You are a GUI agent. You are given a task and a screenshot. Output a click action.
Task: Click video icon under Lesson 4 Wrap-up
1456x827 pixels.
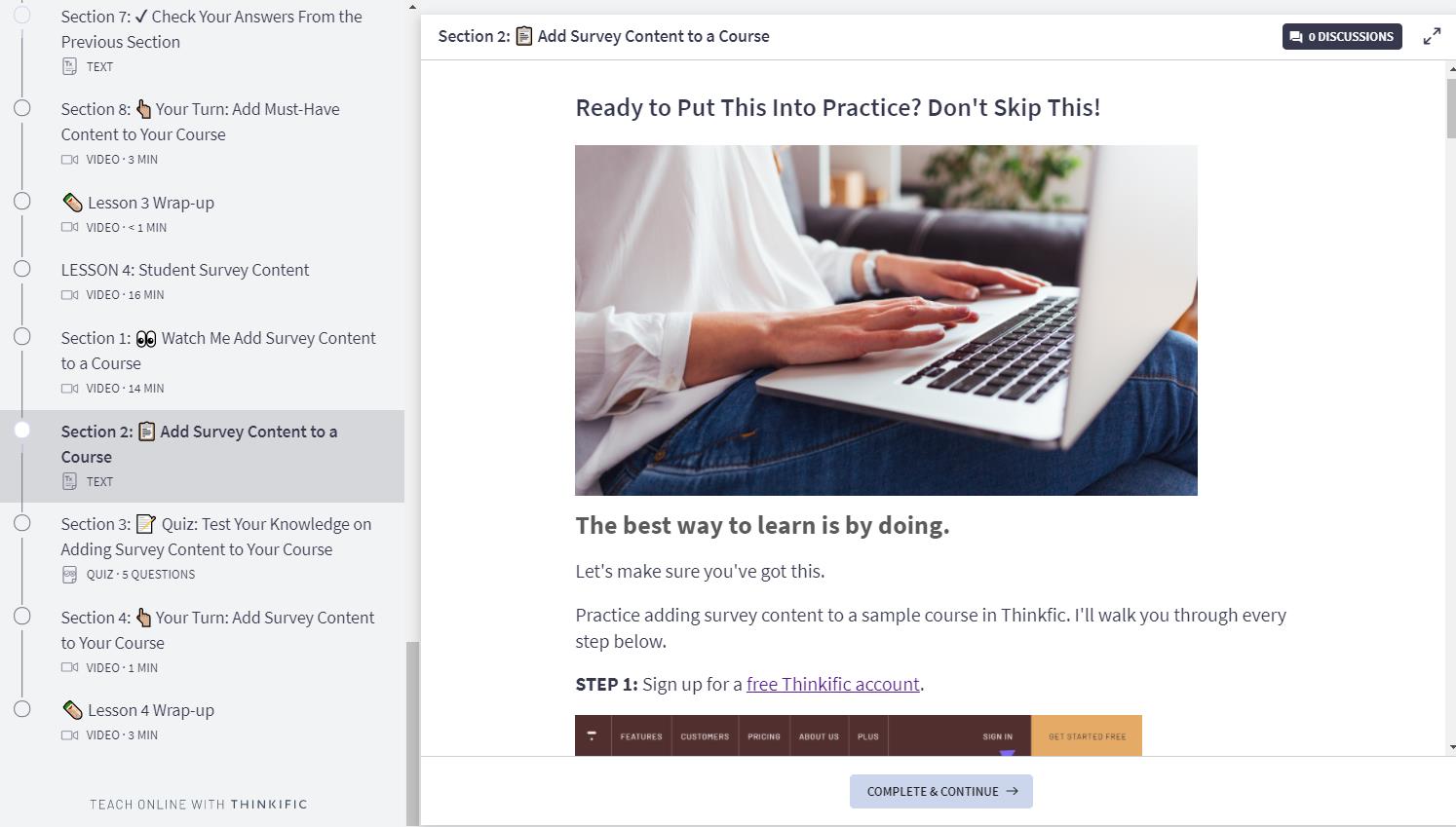69,734
